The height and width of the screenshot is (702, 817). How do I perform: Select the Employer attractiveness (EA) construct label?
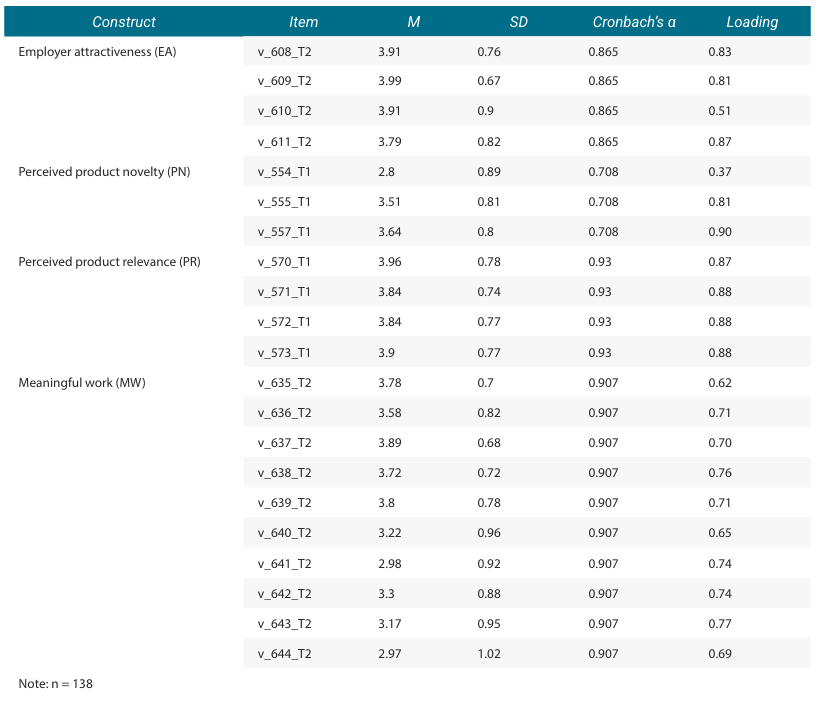(x=97, y=52)
